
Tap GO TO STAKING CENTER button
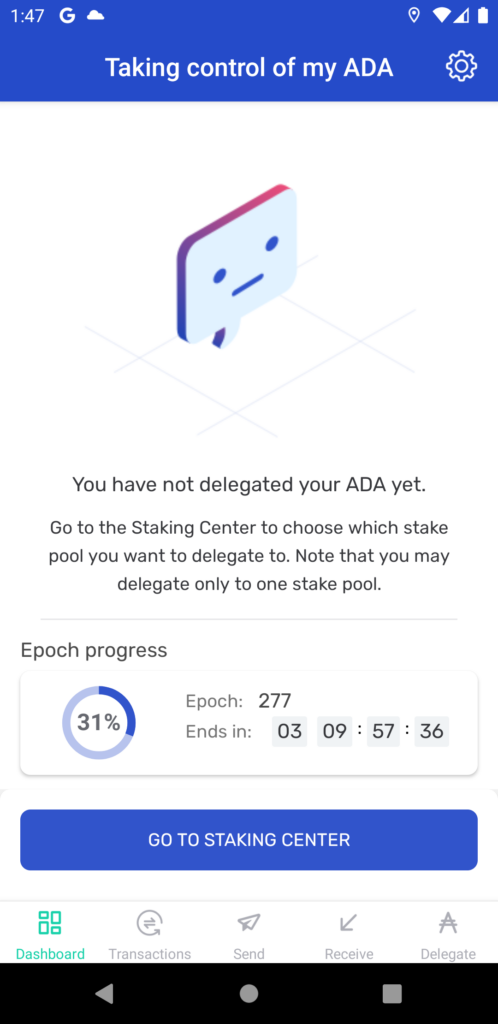tap(249, 840)
